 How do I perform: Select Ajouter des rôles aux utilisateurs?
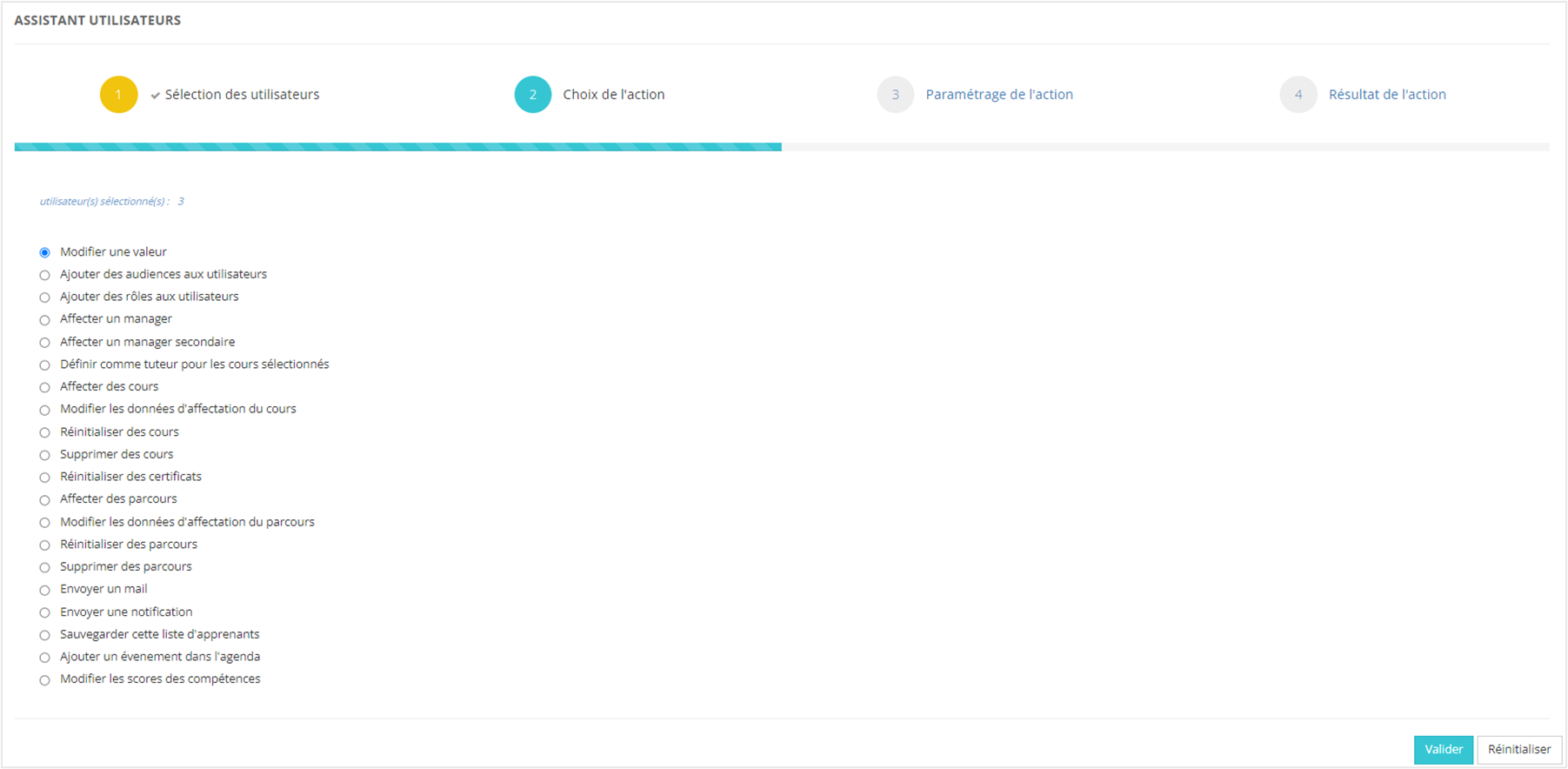click(x=45, y=298)
